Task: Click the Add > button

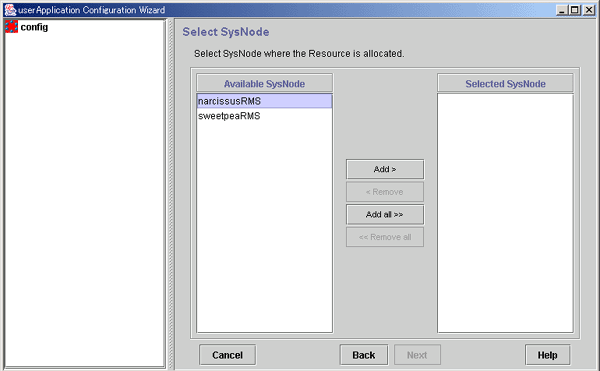Action: (385, 169)
